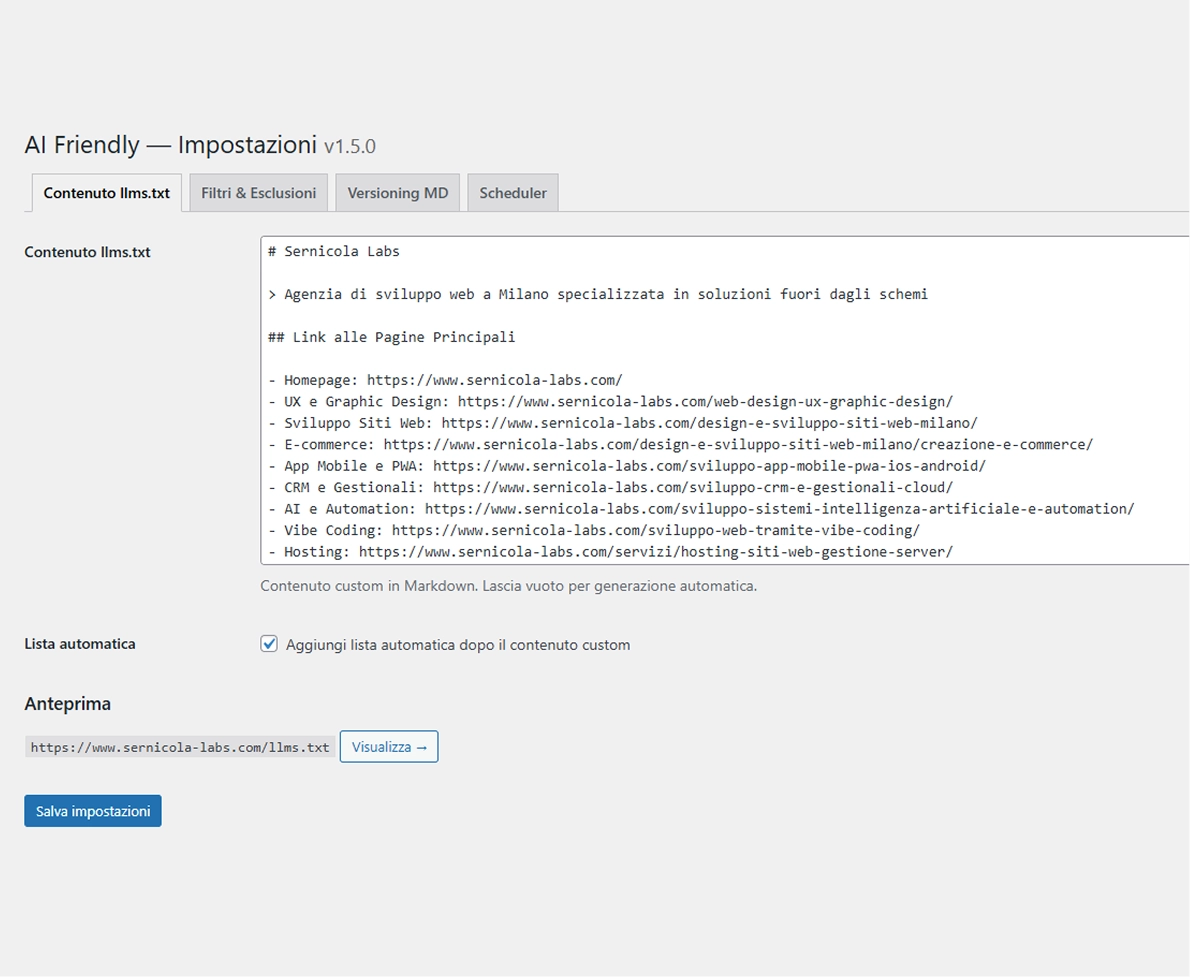Click the Homepage URL line
The width and height of the screenshot is (1190, 977).
(445, 379)
